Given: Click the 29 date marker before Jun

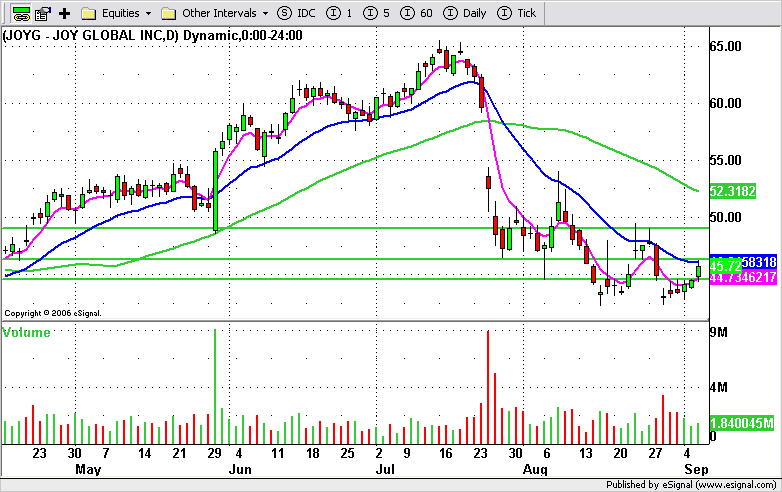Looking at the screenshot, I should pyautogui.click(x=214, y=453).
